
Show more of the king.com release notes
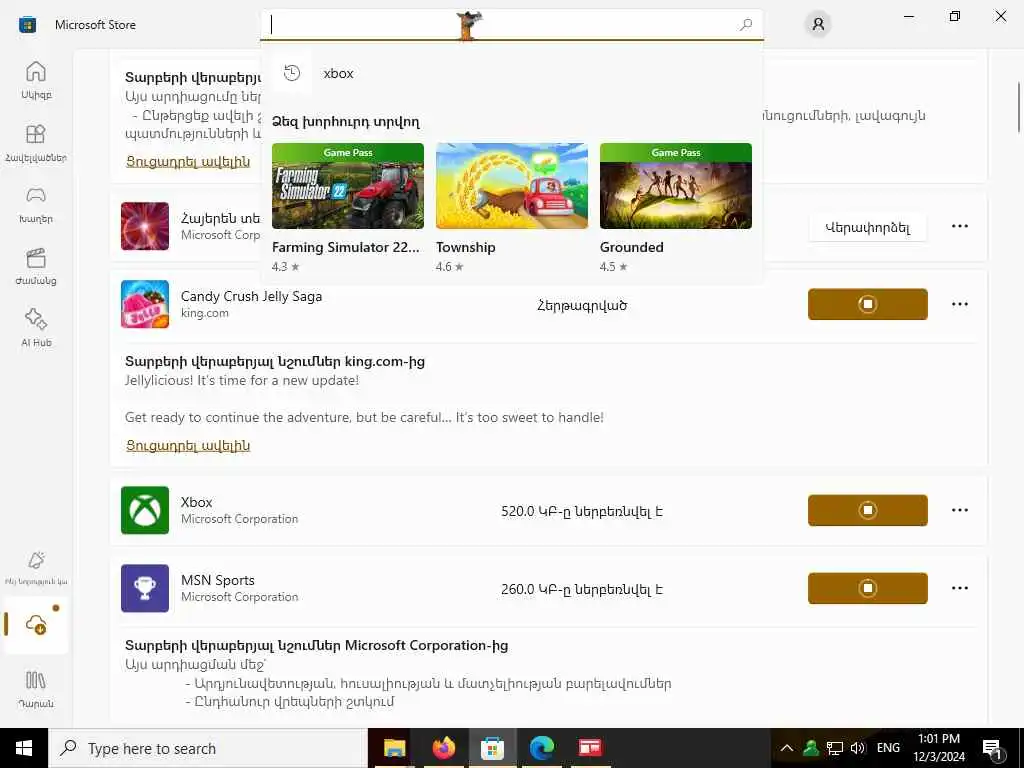[188, 445]
